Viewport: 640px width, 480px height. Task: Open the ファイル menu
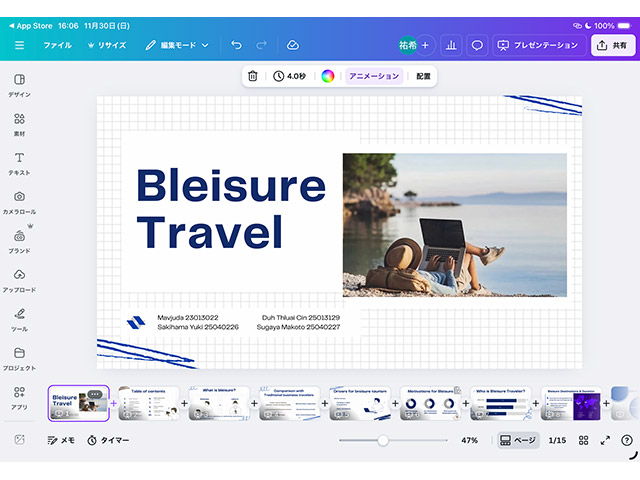point(57,45)
